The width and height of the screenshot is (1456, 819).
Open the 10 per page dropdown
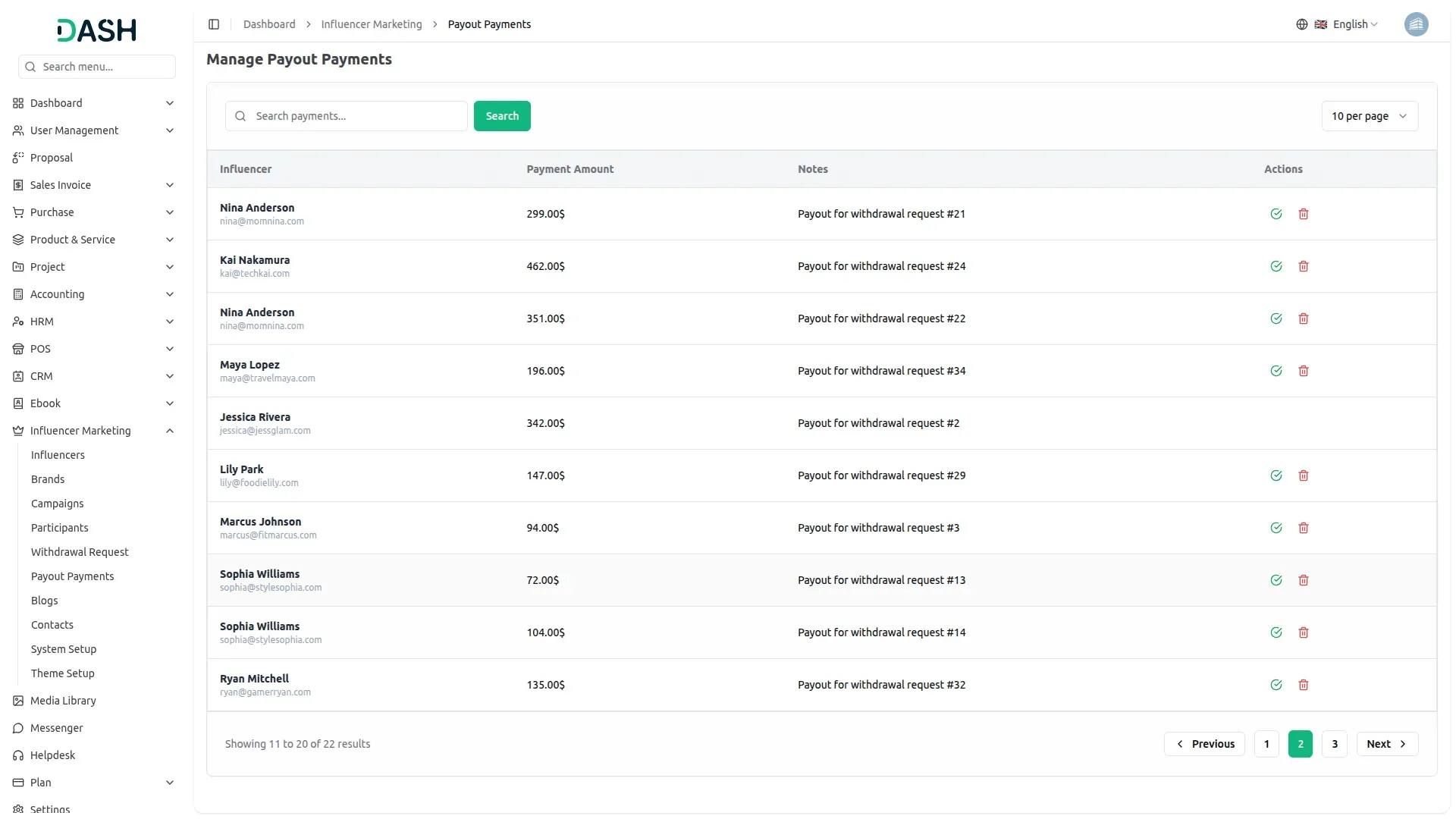(1369, 116)
